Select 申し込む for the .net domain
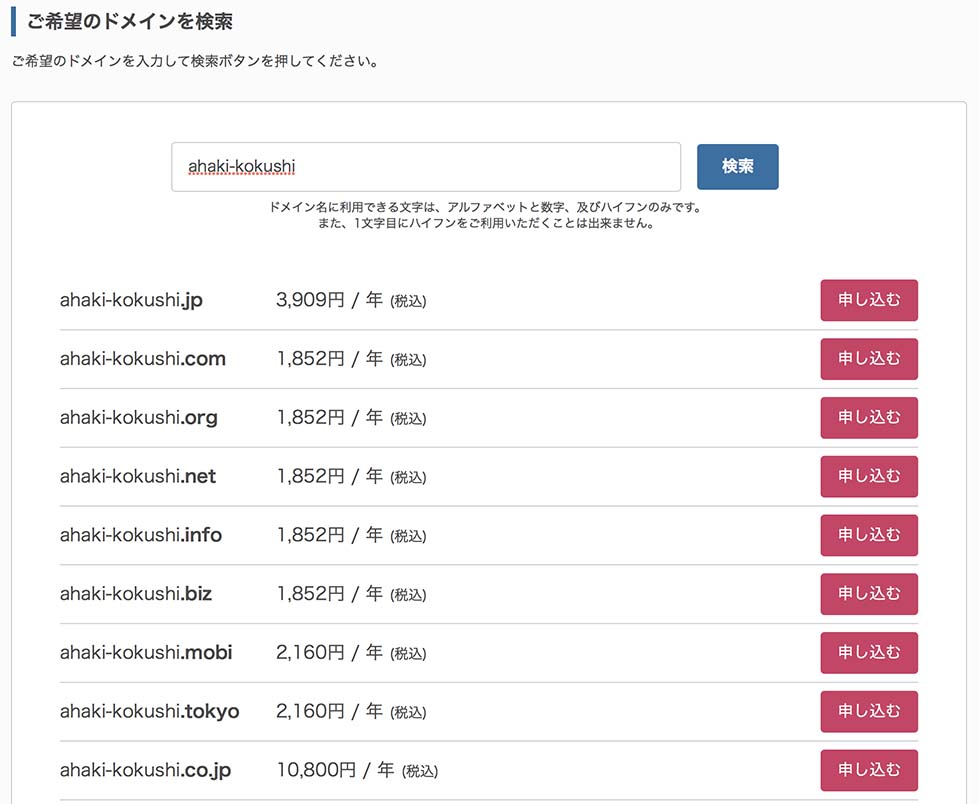 tap(868, 477)
